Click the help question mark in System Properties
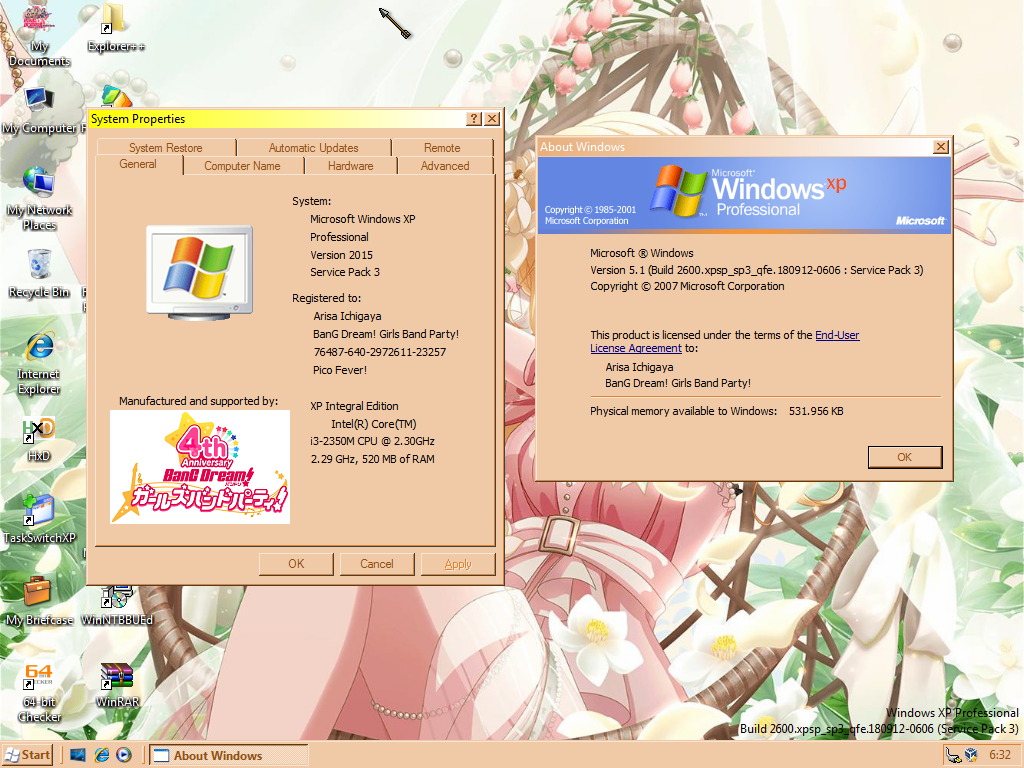Screen dimensions: 1024x768 click(x=474, y=119)
